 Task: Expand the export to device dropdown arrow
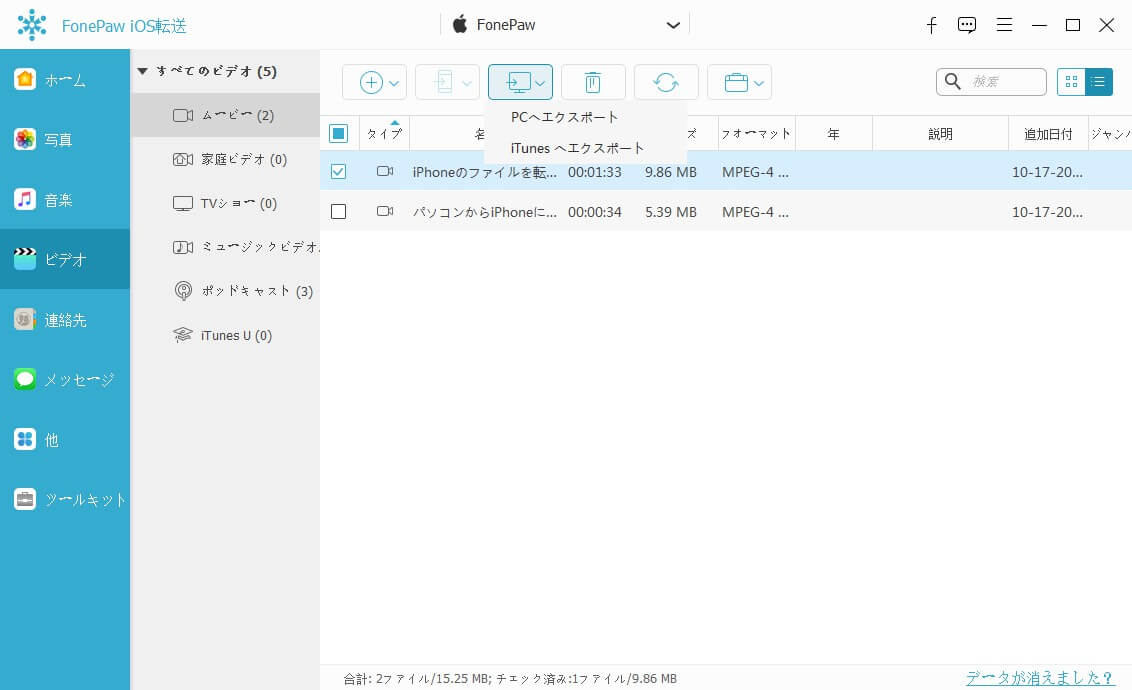tap(467, 83)
